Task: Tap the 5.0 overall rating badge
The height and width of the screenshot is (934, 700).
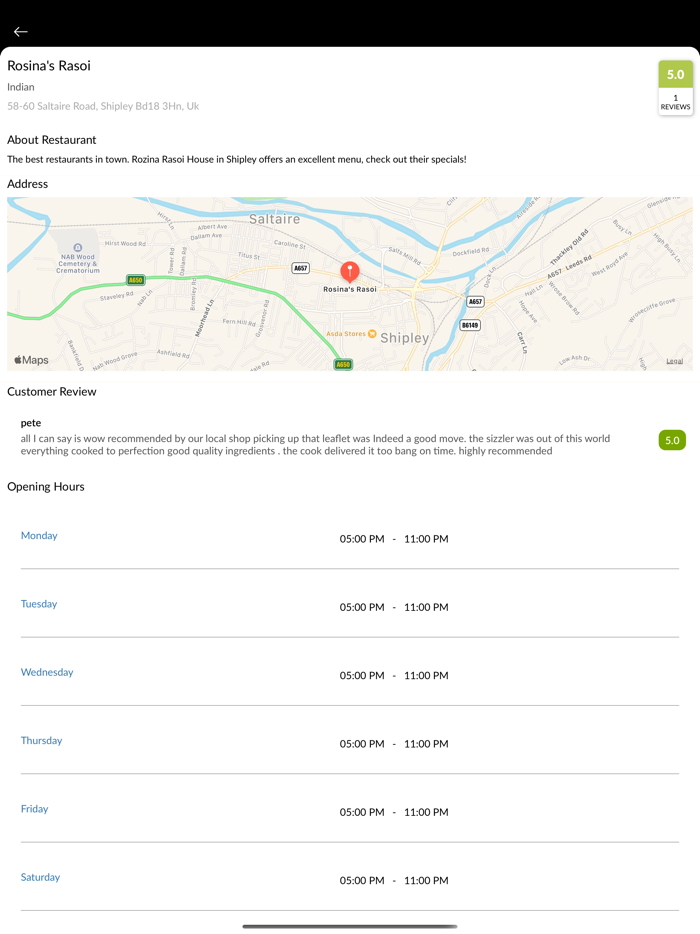Action: 675,74
